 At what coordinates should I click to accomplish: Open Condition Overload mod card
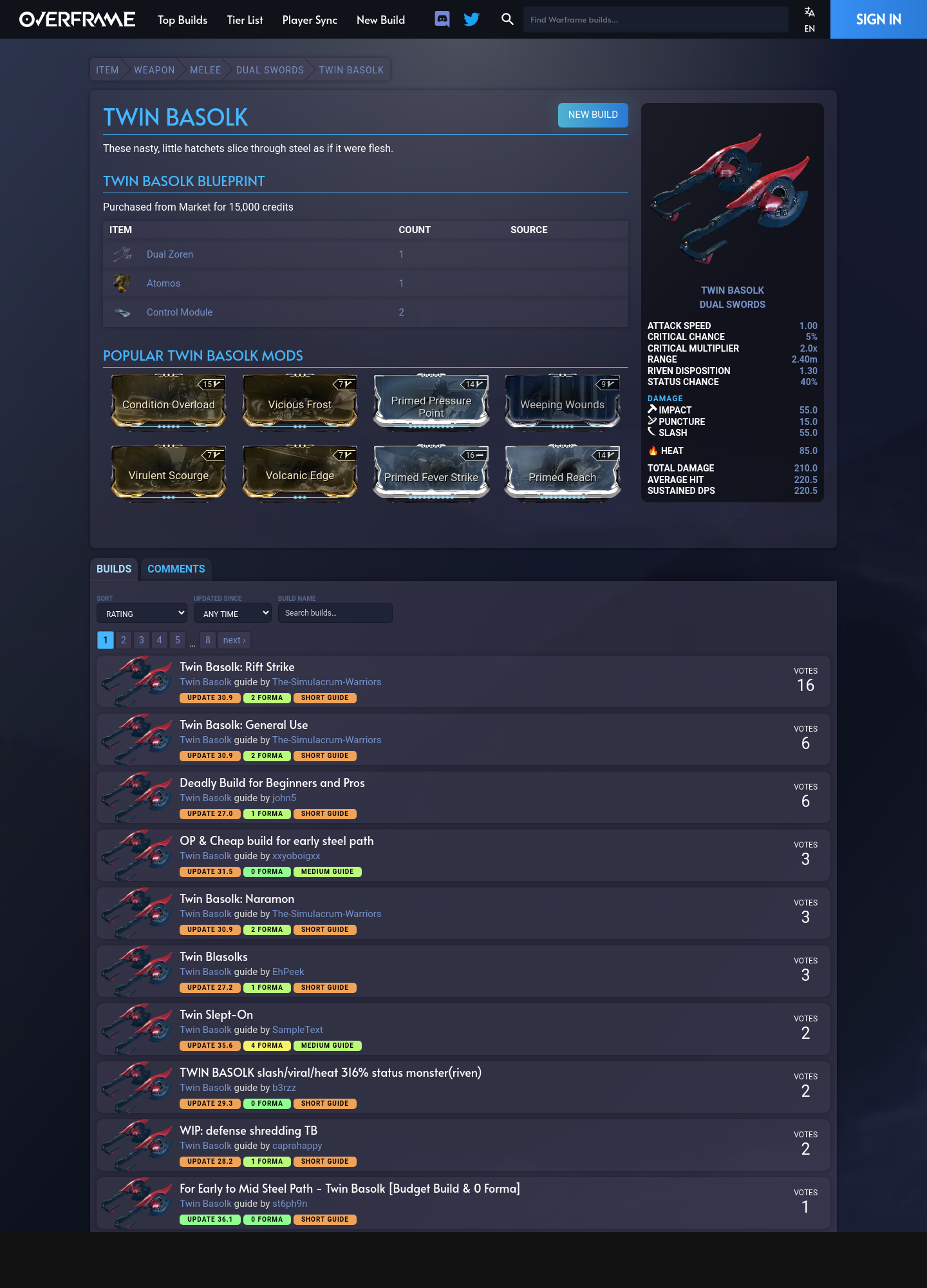coord(169,402)
